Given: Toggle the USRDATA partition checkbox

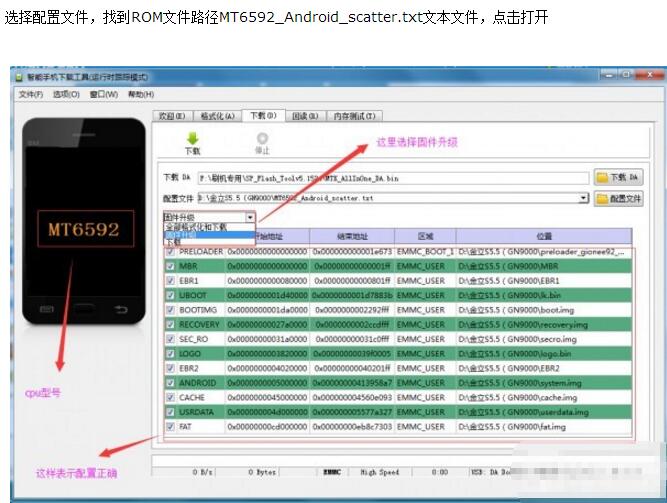Looking at the screenshot, I should point(171,412).
